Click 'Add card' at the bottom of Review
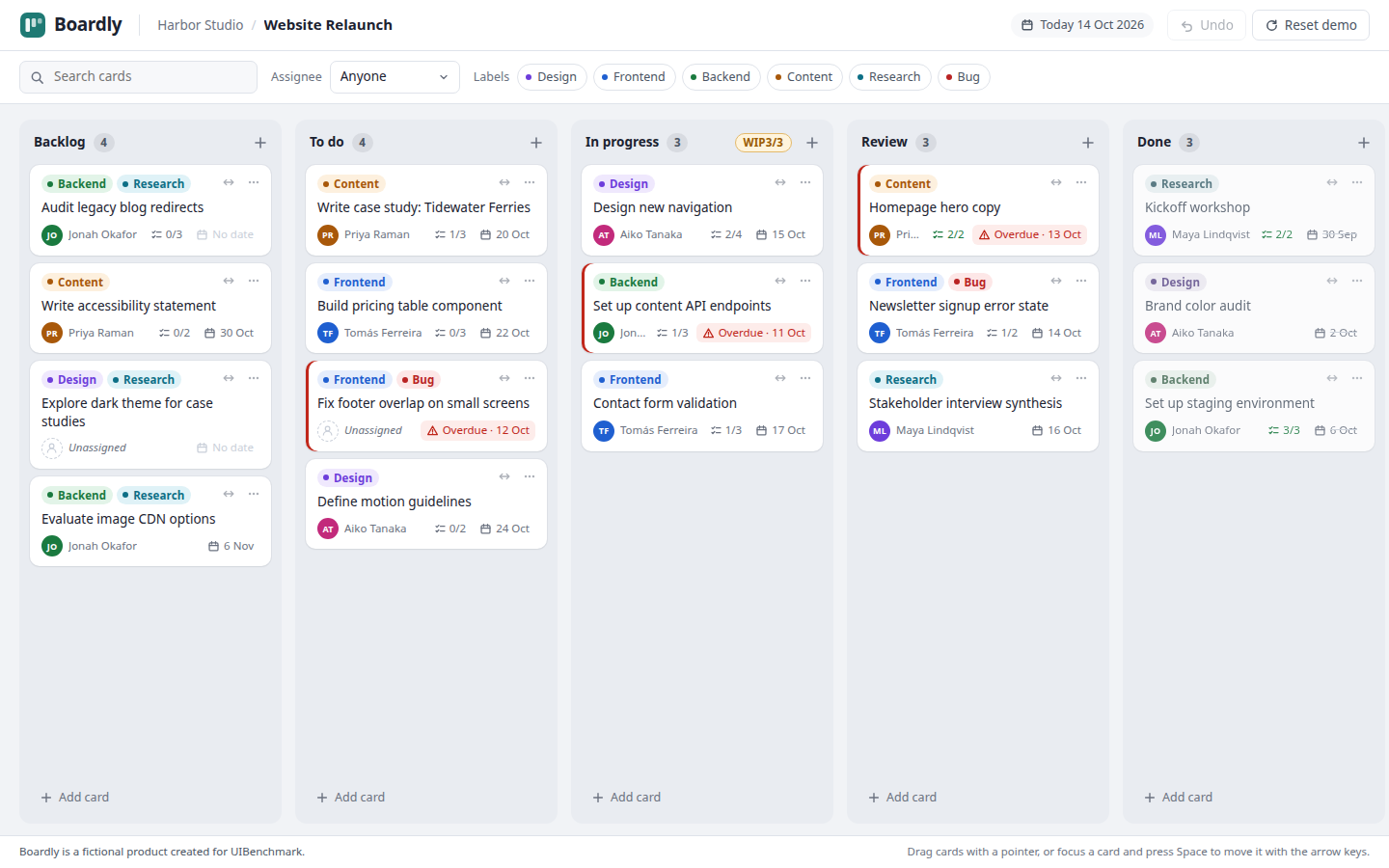 click(x=903, y=798)
